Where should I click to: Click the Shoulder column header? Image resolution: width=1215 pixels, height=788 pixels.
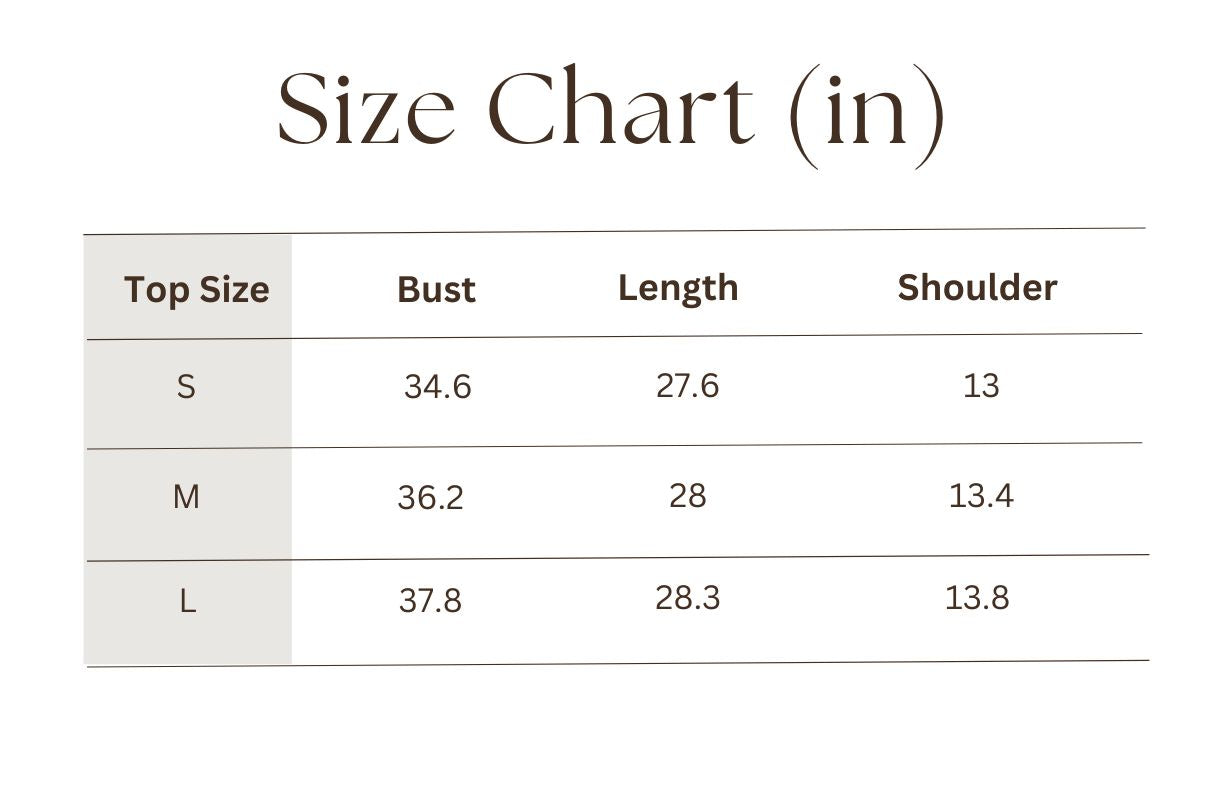[977, 288]
